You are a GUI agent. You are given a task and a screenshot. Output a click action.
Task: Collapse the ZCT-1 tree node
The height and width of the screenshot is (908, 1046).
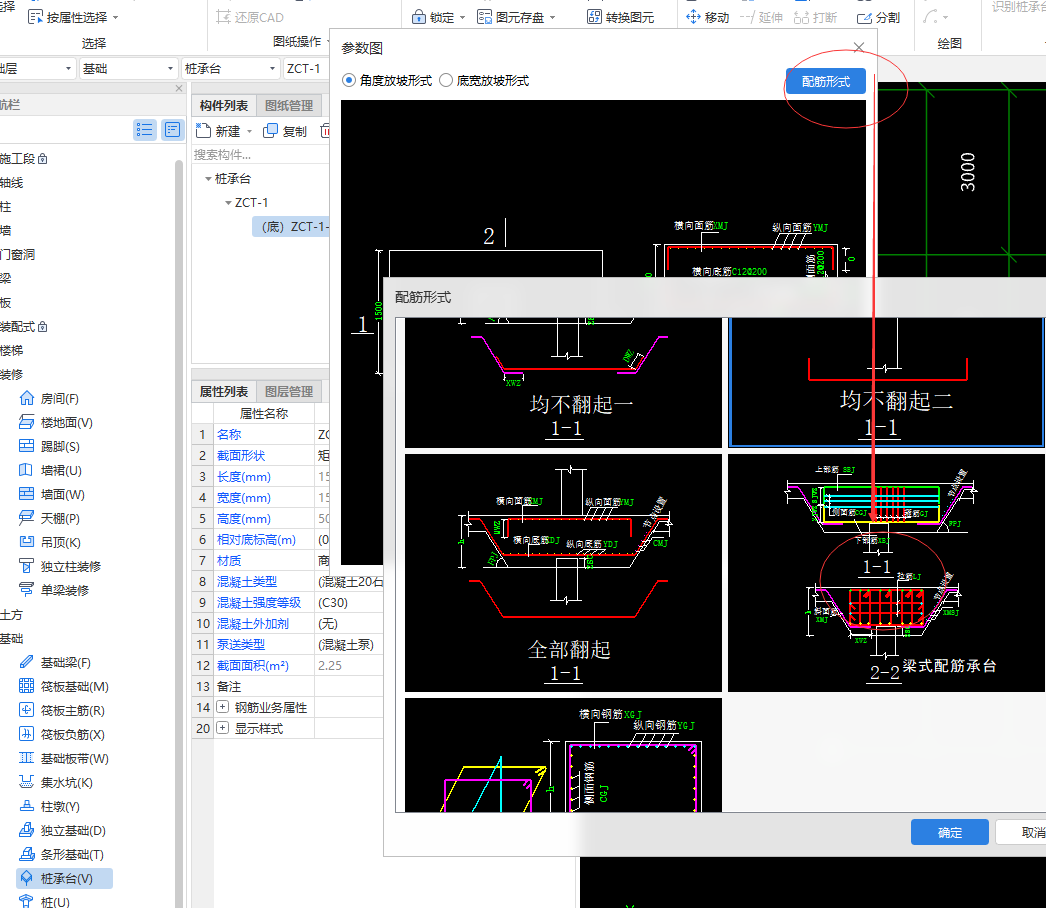pyautogui.click(x=228, y=203)
